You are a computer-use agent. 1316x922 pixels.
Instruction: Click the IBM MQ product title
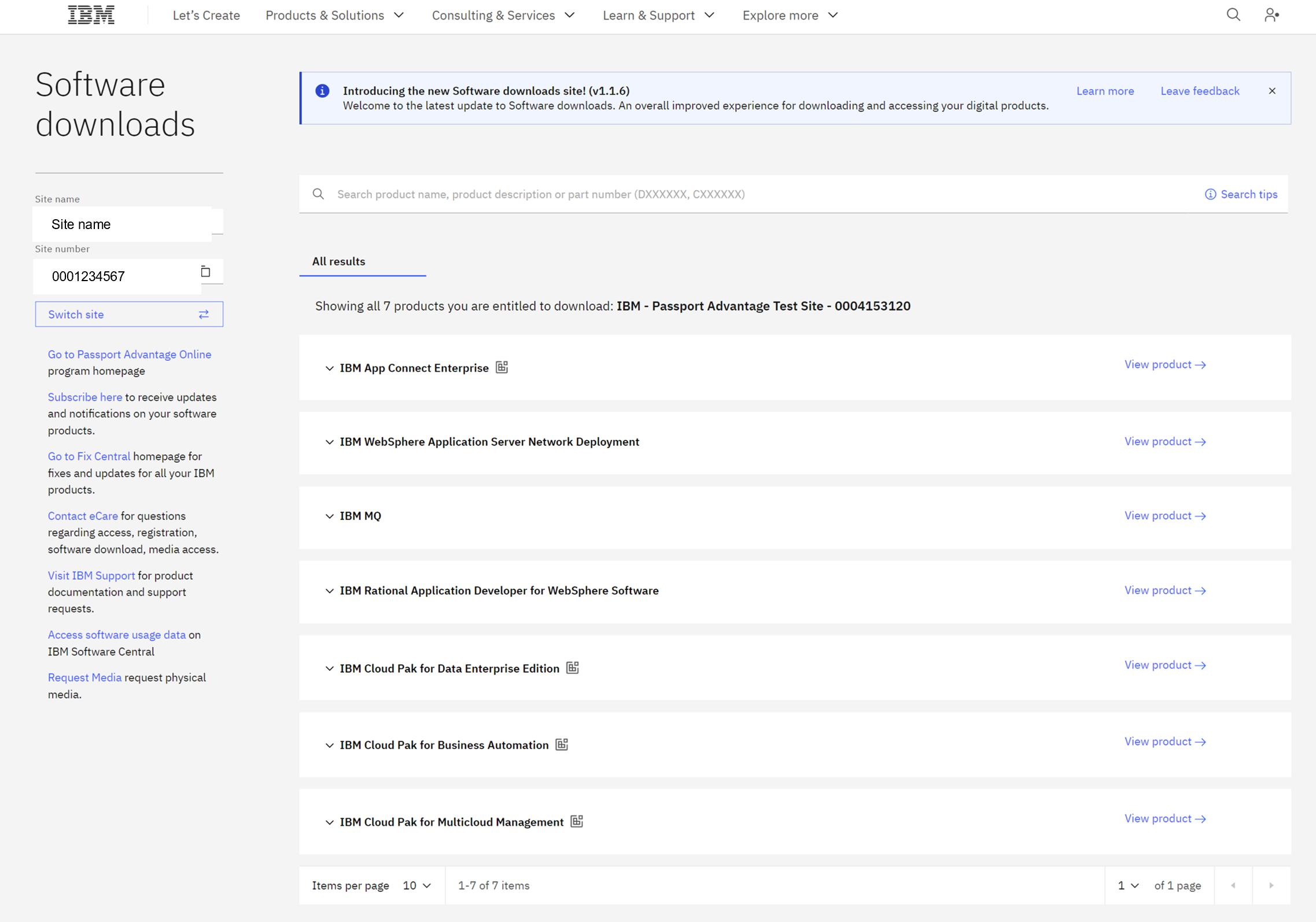click(x=360, y=516)
